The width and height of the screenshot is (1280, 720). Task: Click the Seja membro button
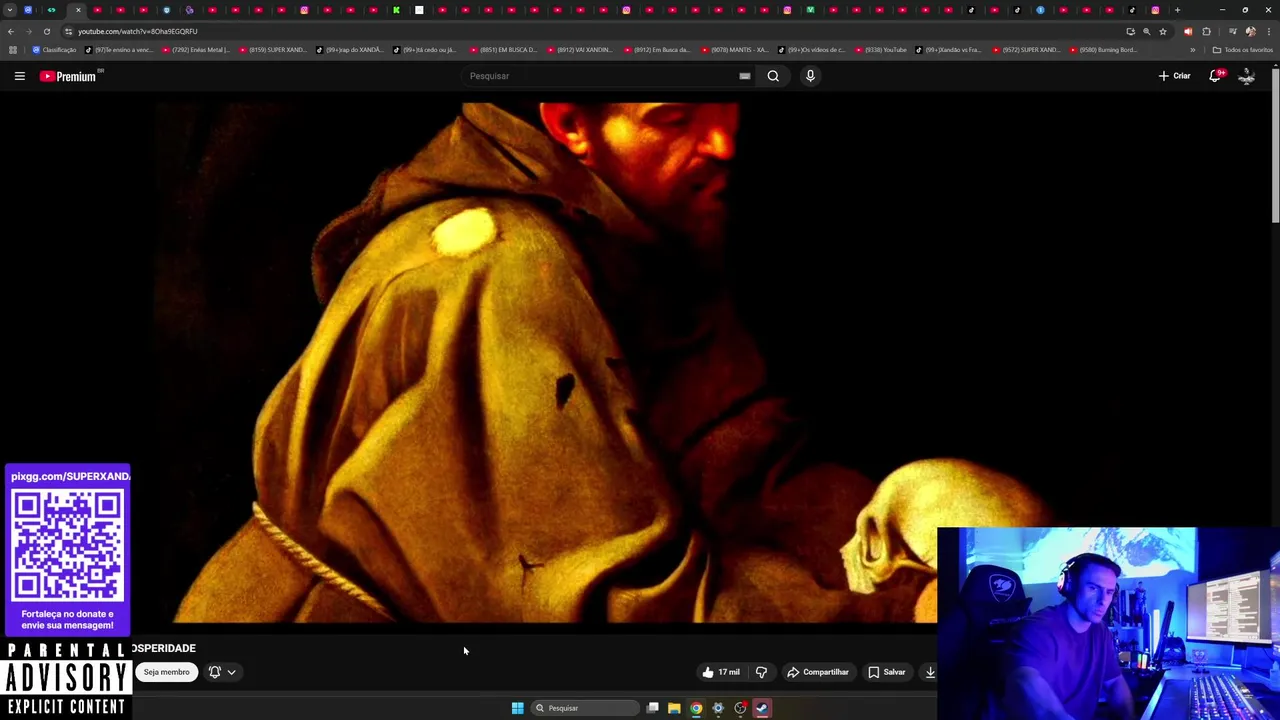pos(166,672)
